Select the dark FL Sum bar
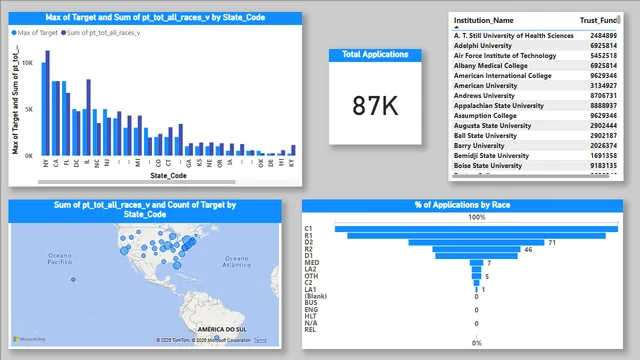 pyautogui.click(x=68, y=124)
